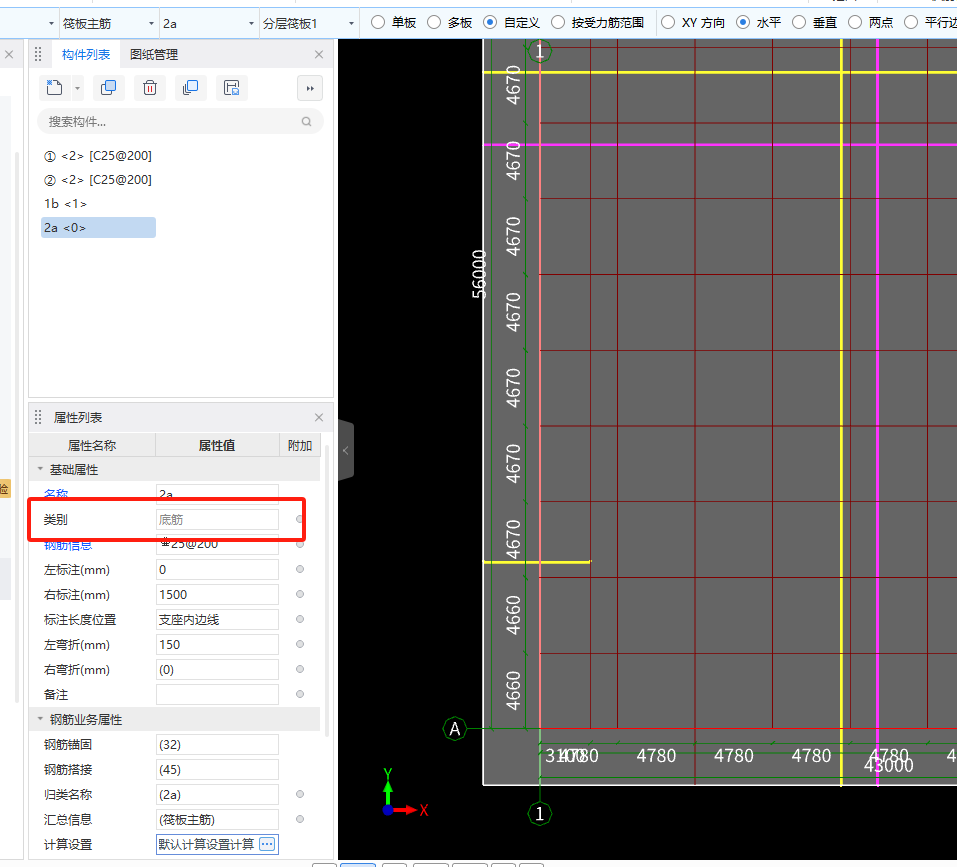Grab the property list panel grip handle

38,417
